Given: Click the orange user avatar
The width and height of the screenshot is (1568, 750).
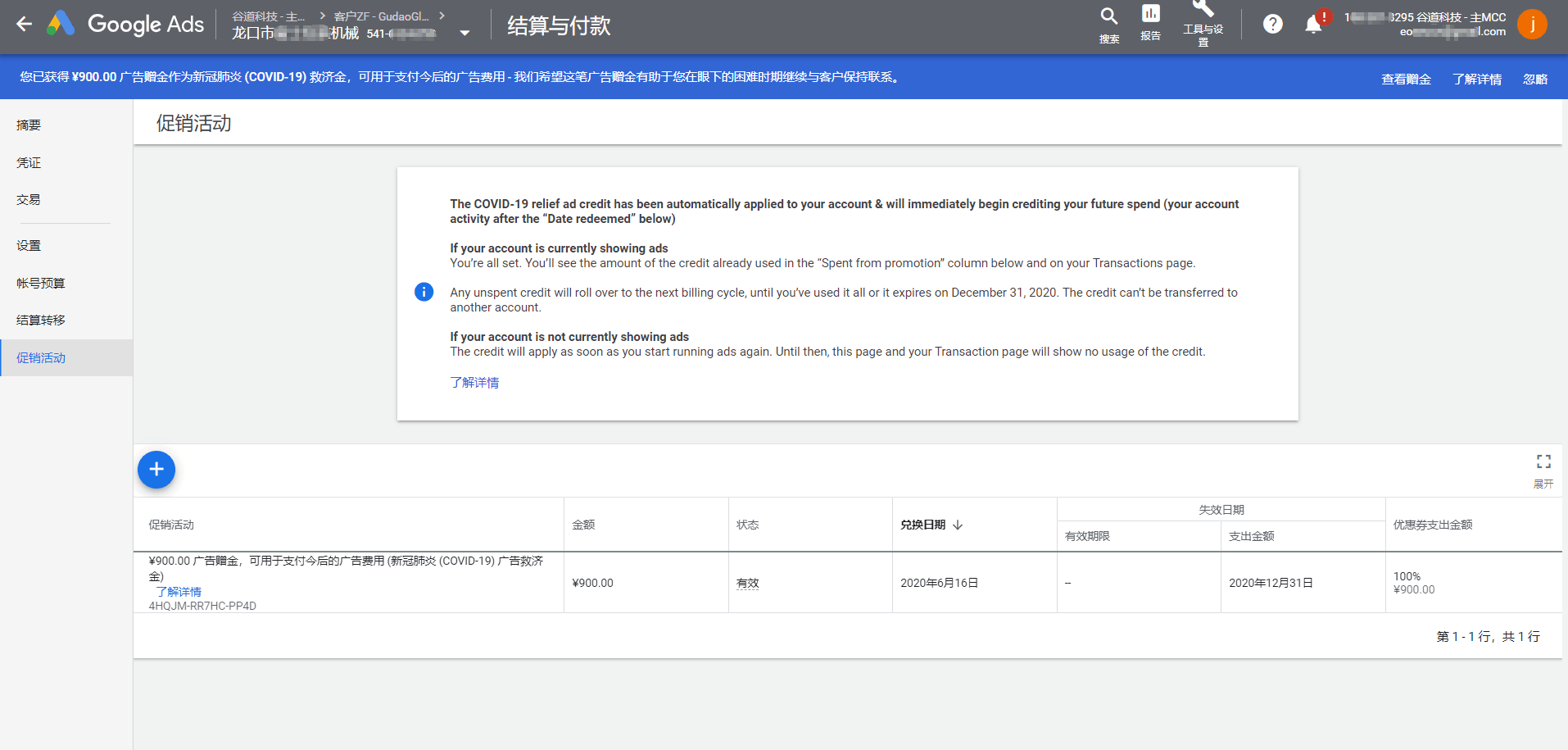Looking at the screenshot, I should (x=1531, y=24).
